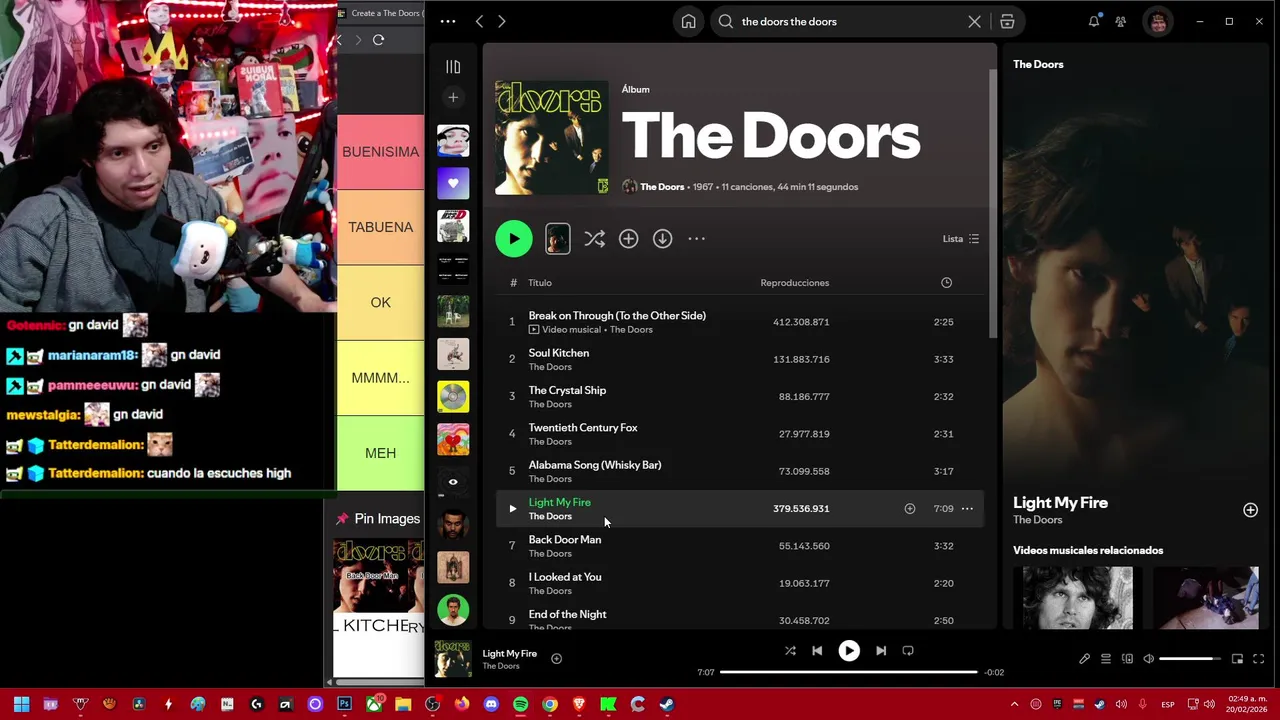Open miniplayer icon
Image resolution: width=1280 pixels, height=720 pixels.
click(x=1237, y=659)
